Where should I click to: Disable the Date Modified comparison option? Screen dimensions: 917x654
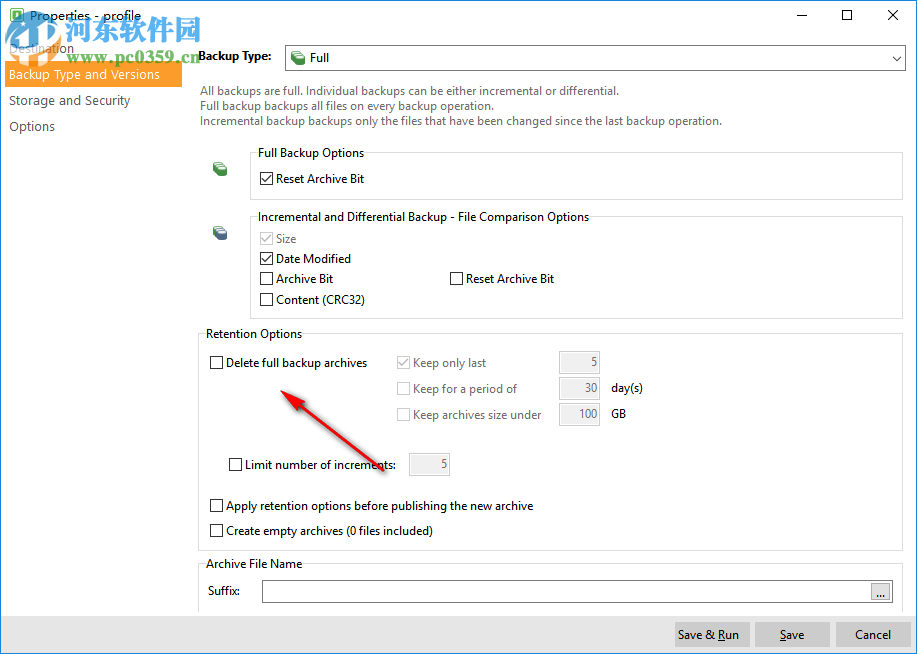[x=266, y=258]
